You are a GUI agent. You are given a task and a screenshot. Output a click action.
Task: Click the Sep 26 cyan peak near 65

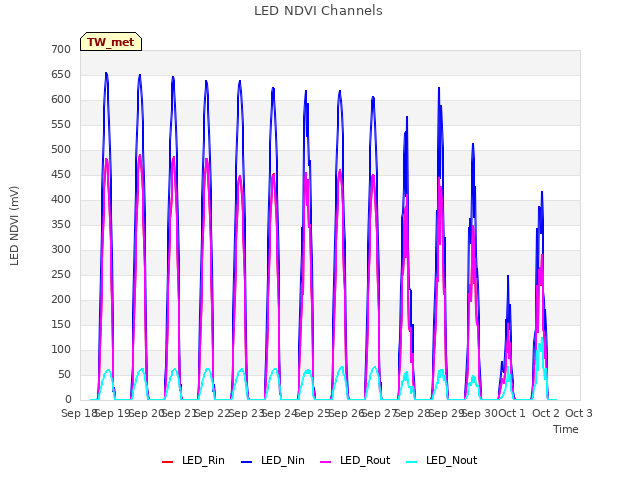[x=342, y=367]
